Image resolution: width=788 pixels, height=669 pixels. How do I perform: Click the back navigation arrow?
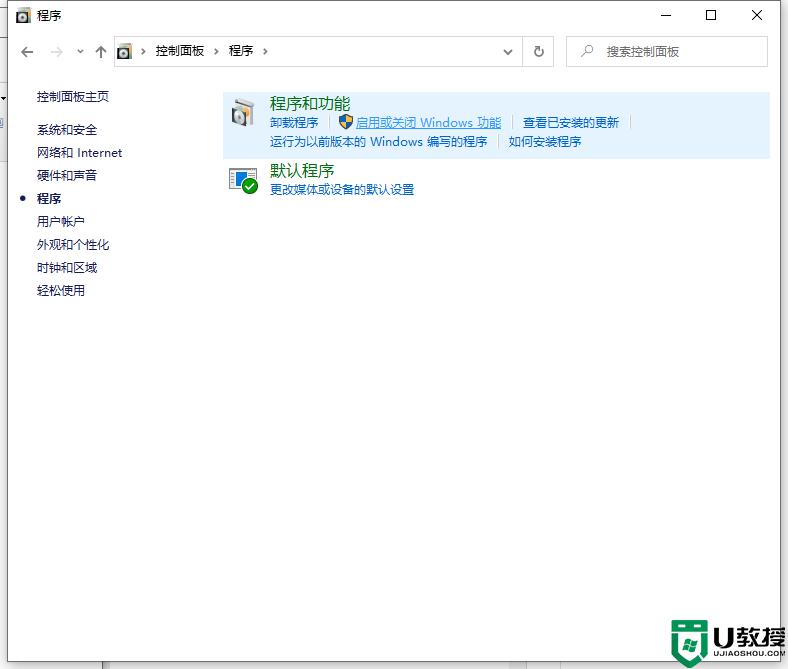[27, 52]
